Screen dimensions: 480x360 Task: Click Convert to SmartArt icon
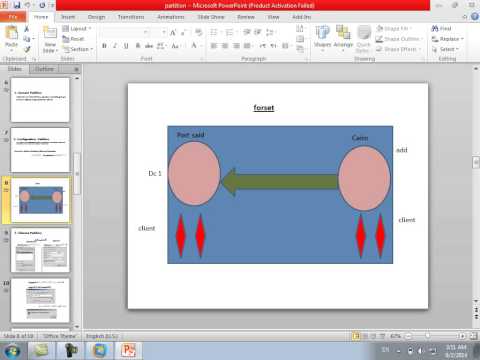coord(300,49)
